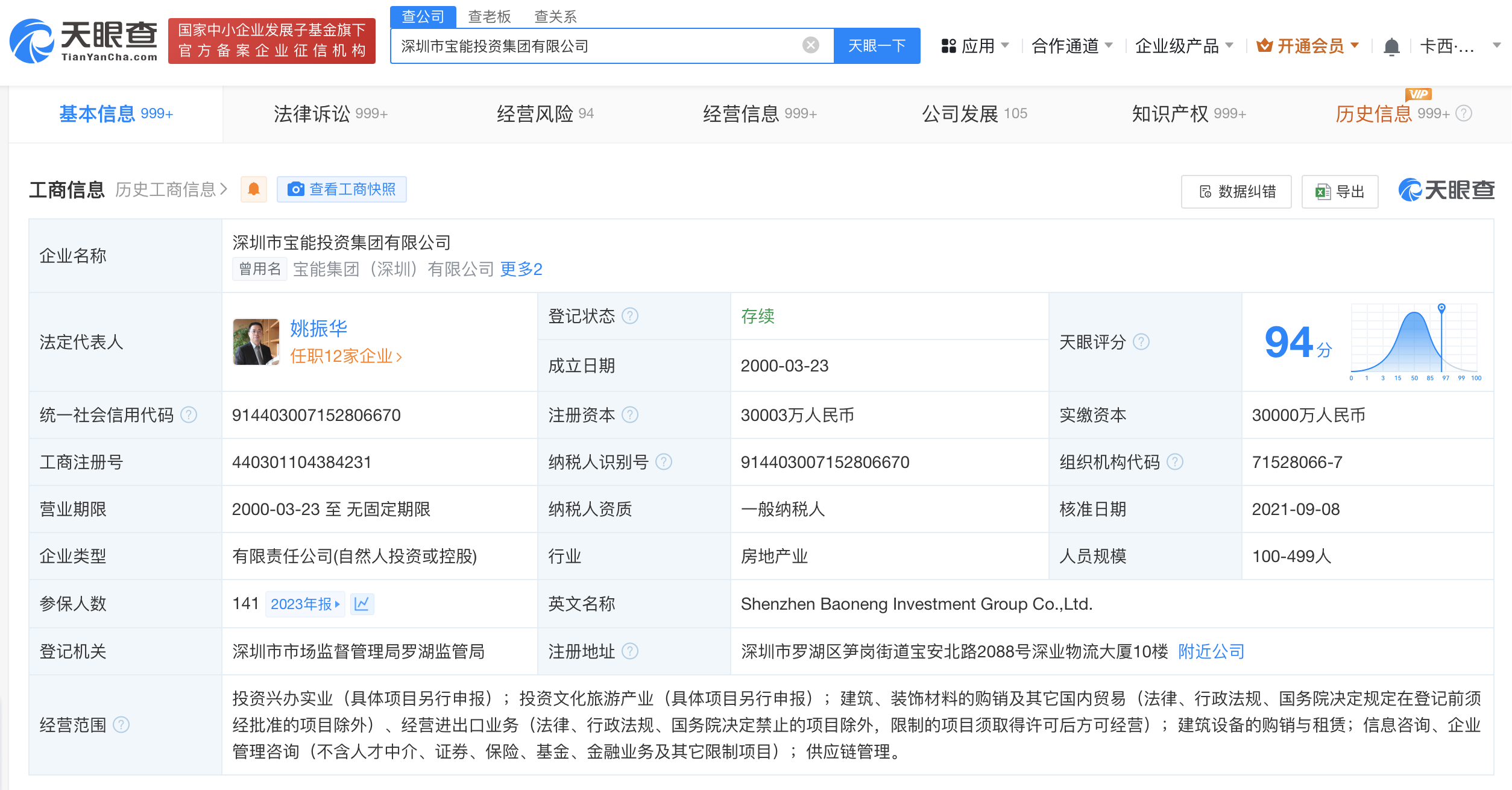Screen dimensions: 1512x790
Task: Select the 查公司 search tab
Action: pyautogui.click(x=423, y=16)
